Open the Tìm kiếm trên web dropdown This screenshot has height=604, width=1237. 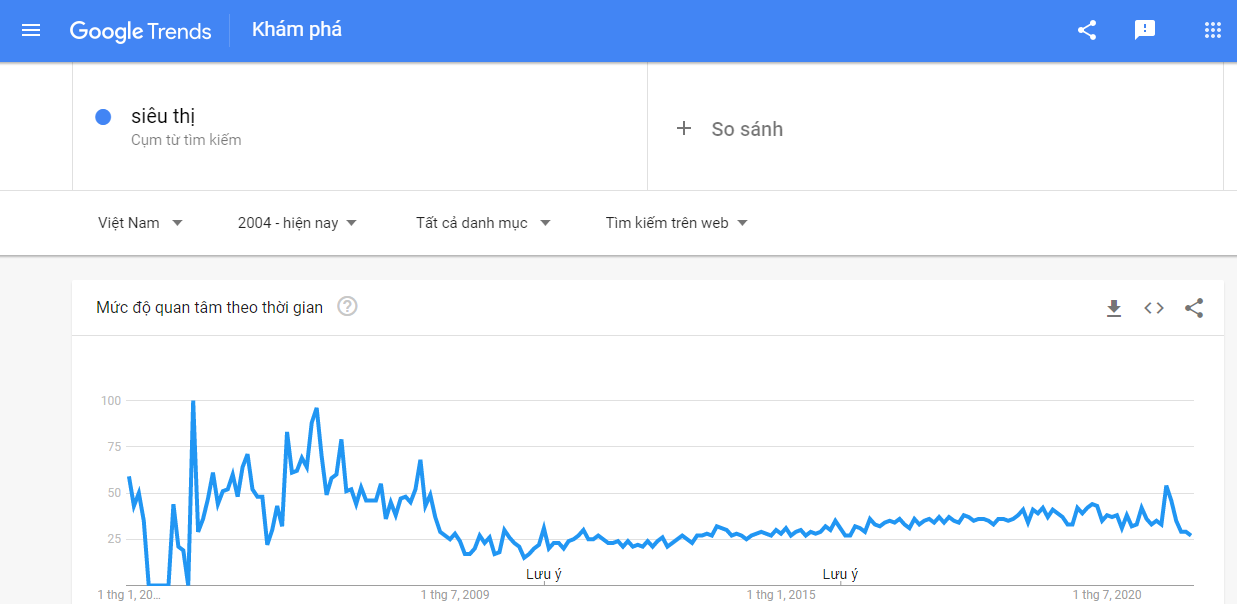(676, 223)
